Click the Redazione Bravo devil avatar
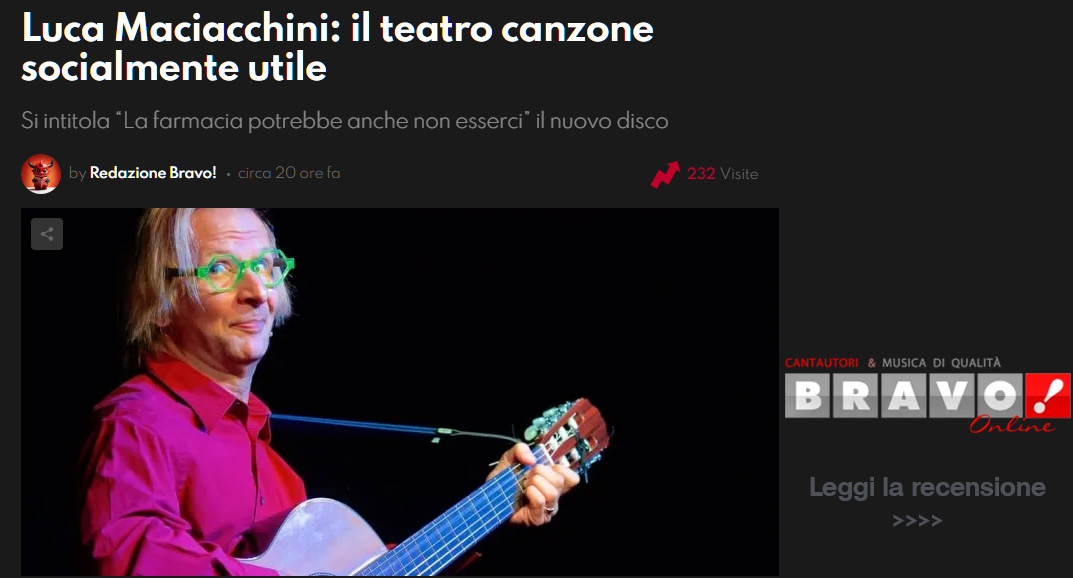Screen dimensions: 1073x578 pos(41,174)
